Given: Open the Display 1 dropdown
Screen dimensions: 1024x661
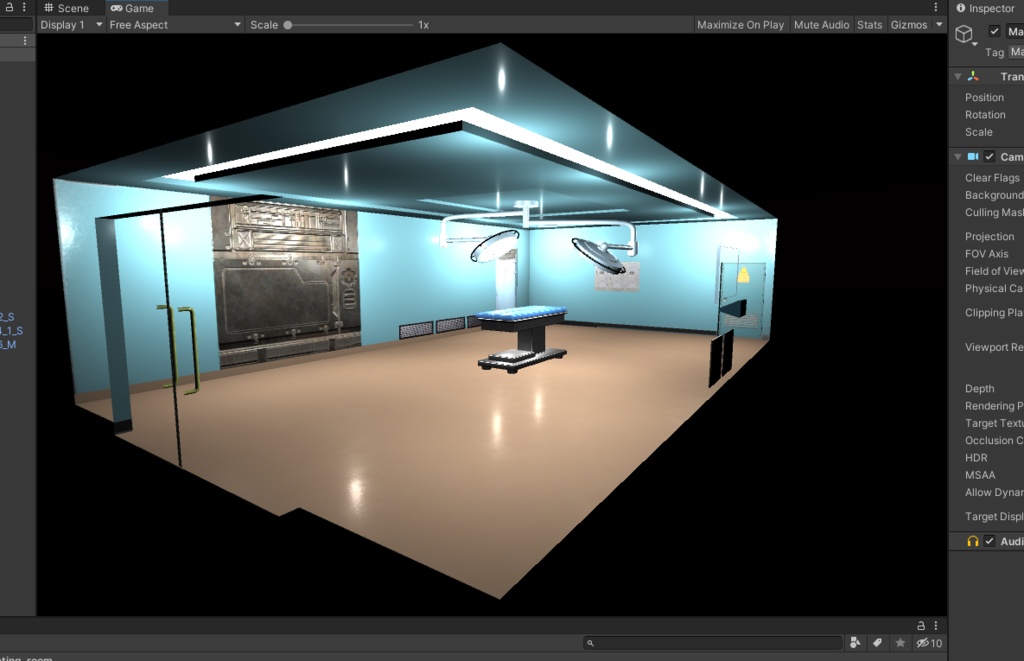Looking at the screenshot, I should [x=68, y=25].
